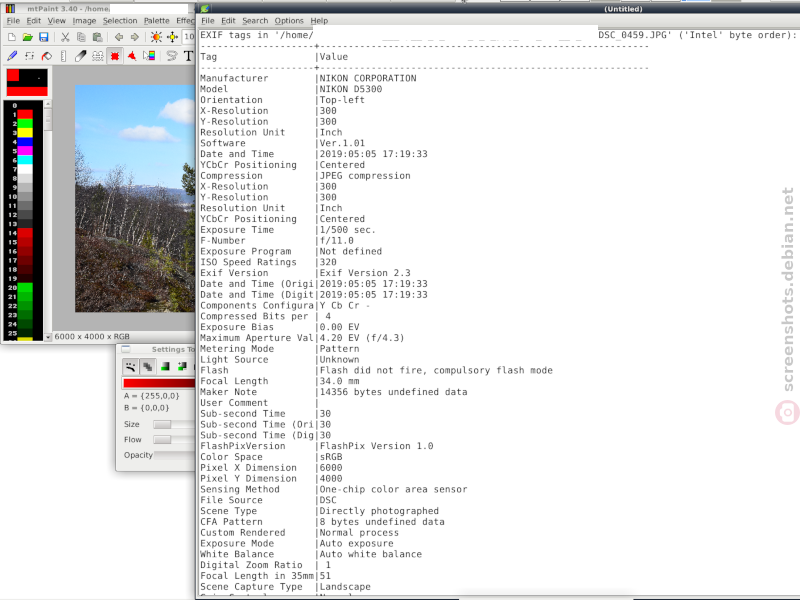This screenshot has width=800, height=600.
Task: Open the text editor Search menu
Action: point(255,21)
